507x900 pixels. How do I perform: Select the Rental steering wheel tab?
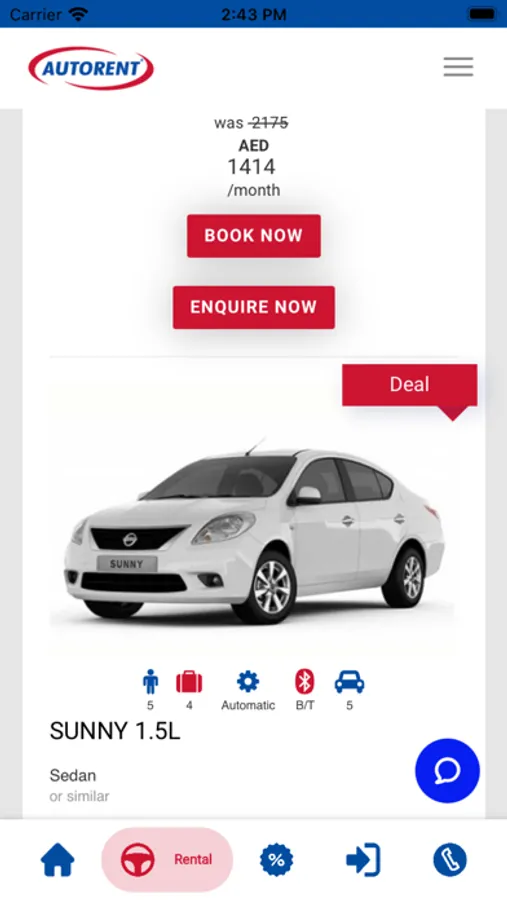(x=167, y=859)
